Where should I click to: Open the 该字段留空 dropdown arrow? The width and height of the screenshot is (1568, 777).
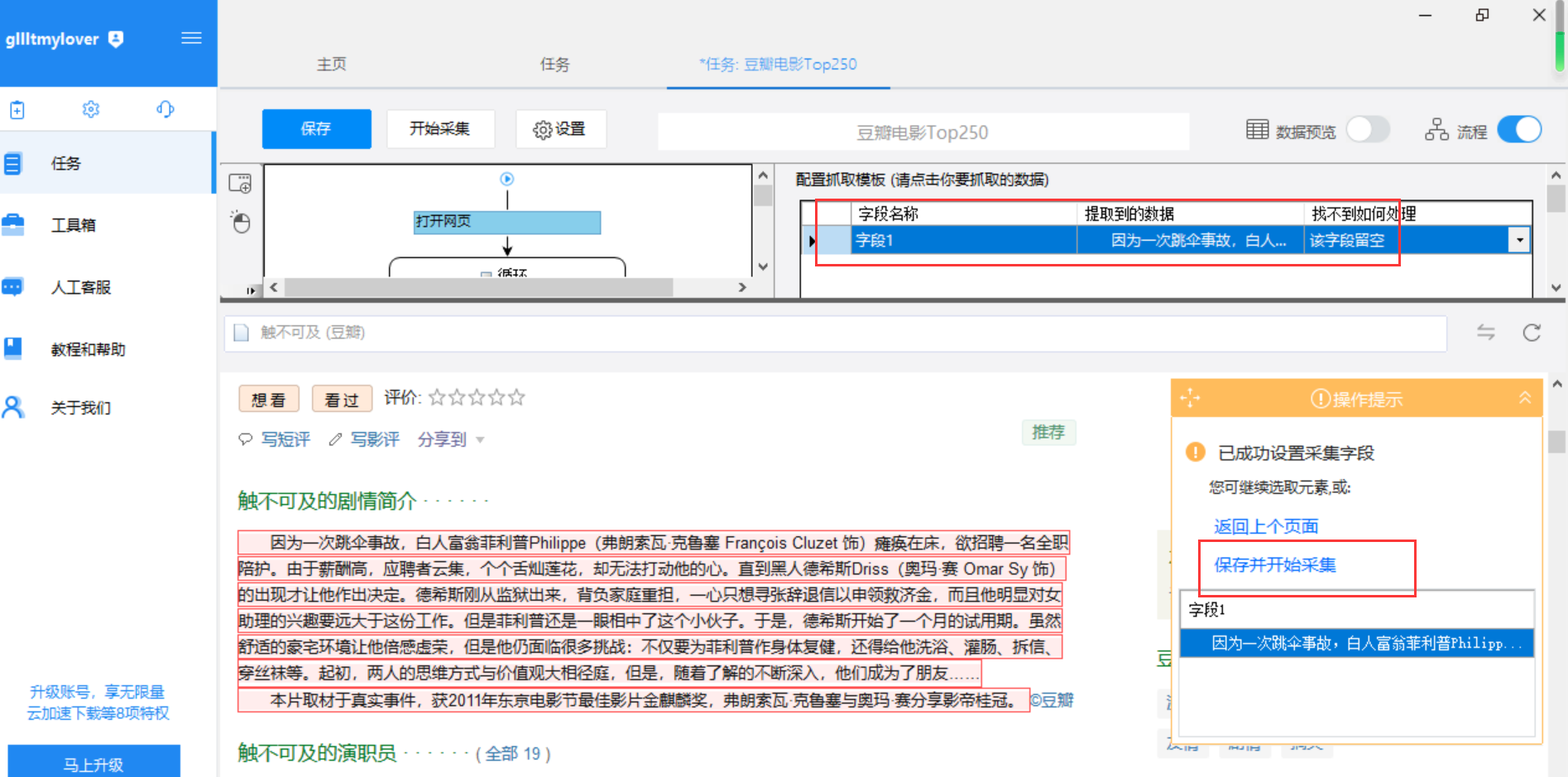coord(1519,240)
